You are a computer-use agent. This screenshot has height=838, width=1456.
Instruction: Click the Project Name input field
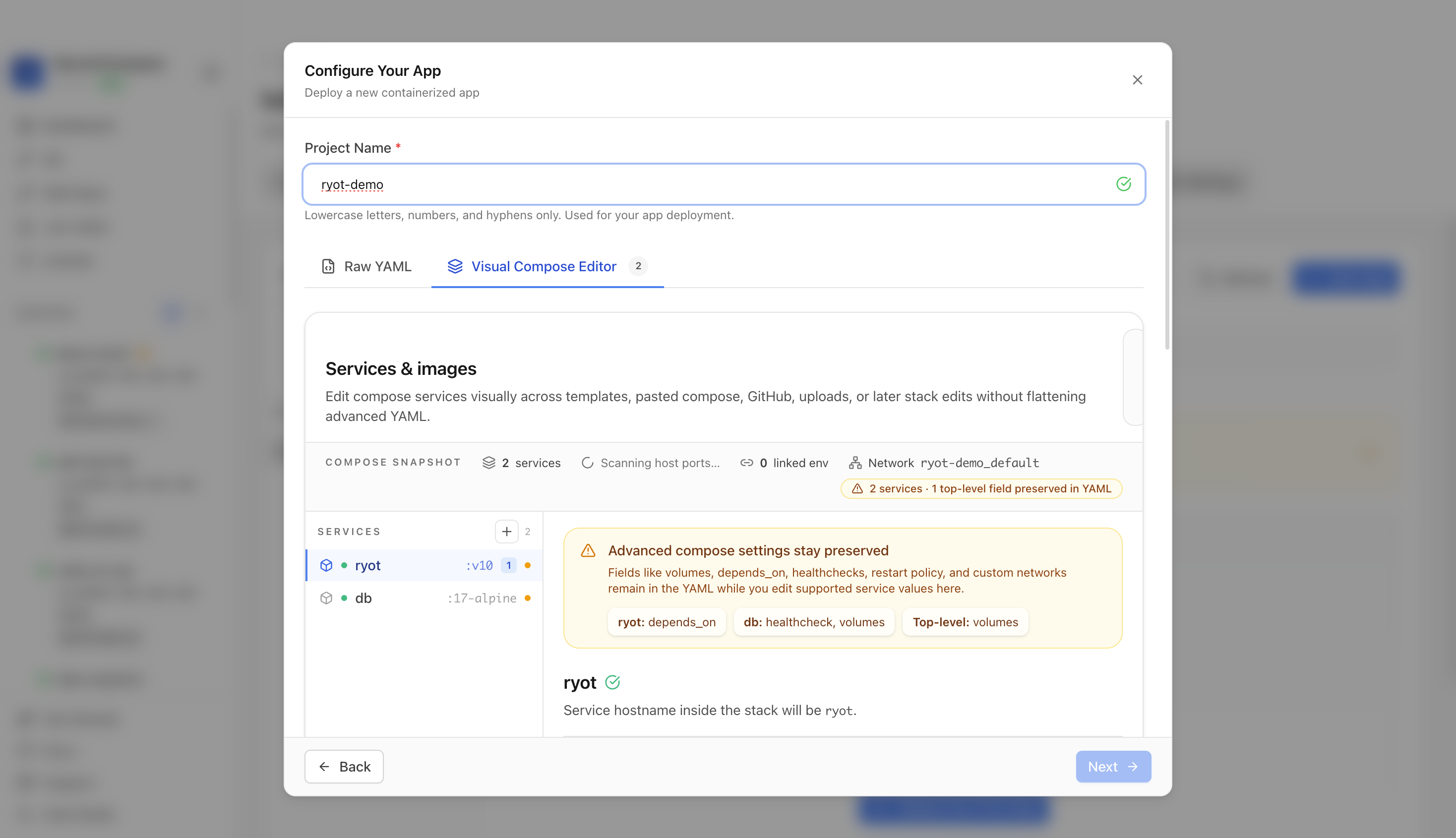[724, 184]
